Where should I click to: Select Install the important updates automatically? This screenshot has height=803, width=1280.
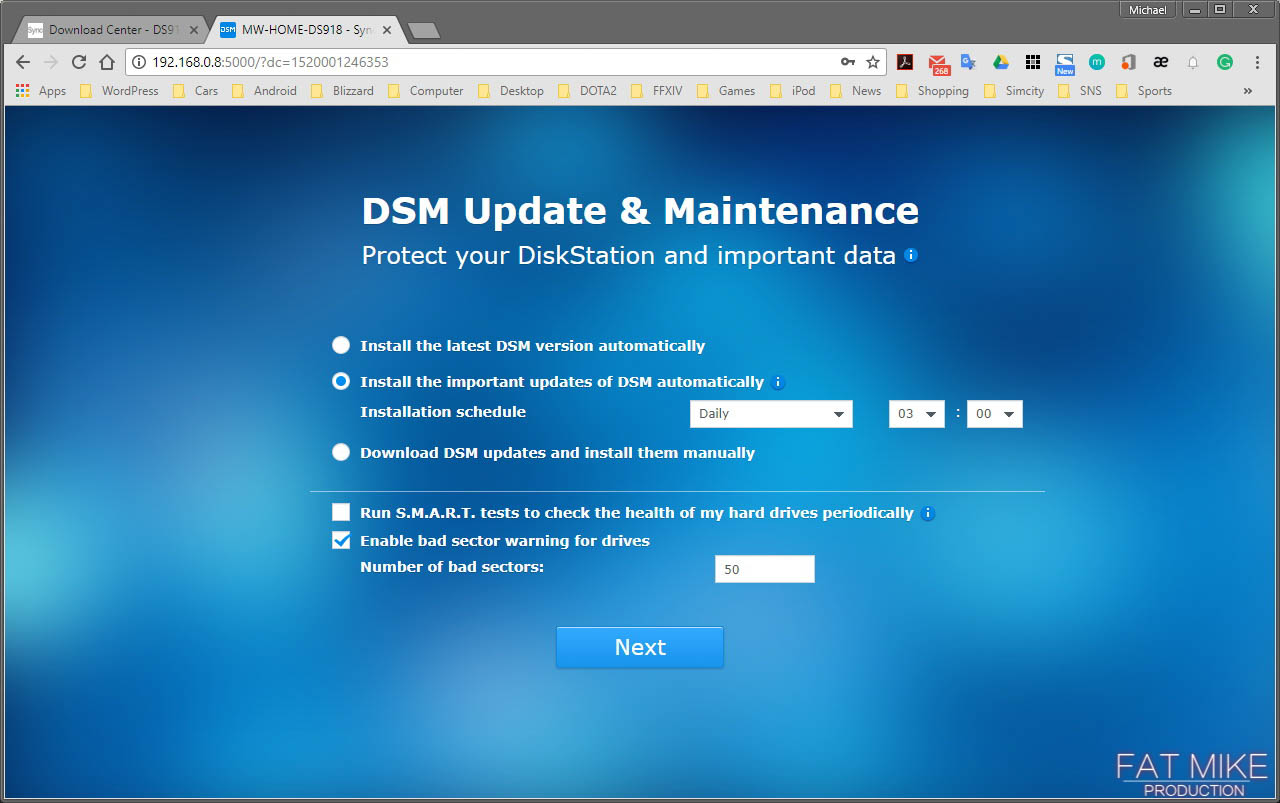(341, 381)
